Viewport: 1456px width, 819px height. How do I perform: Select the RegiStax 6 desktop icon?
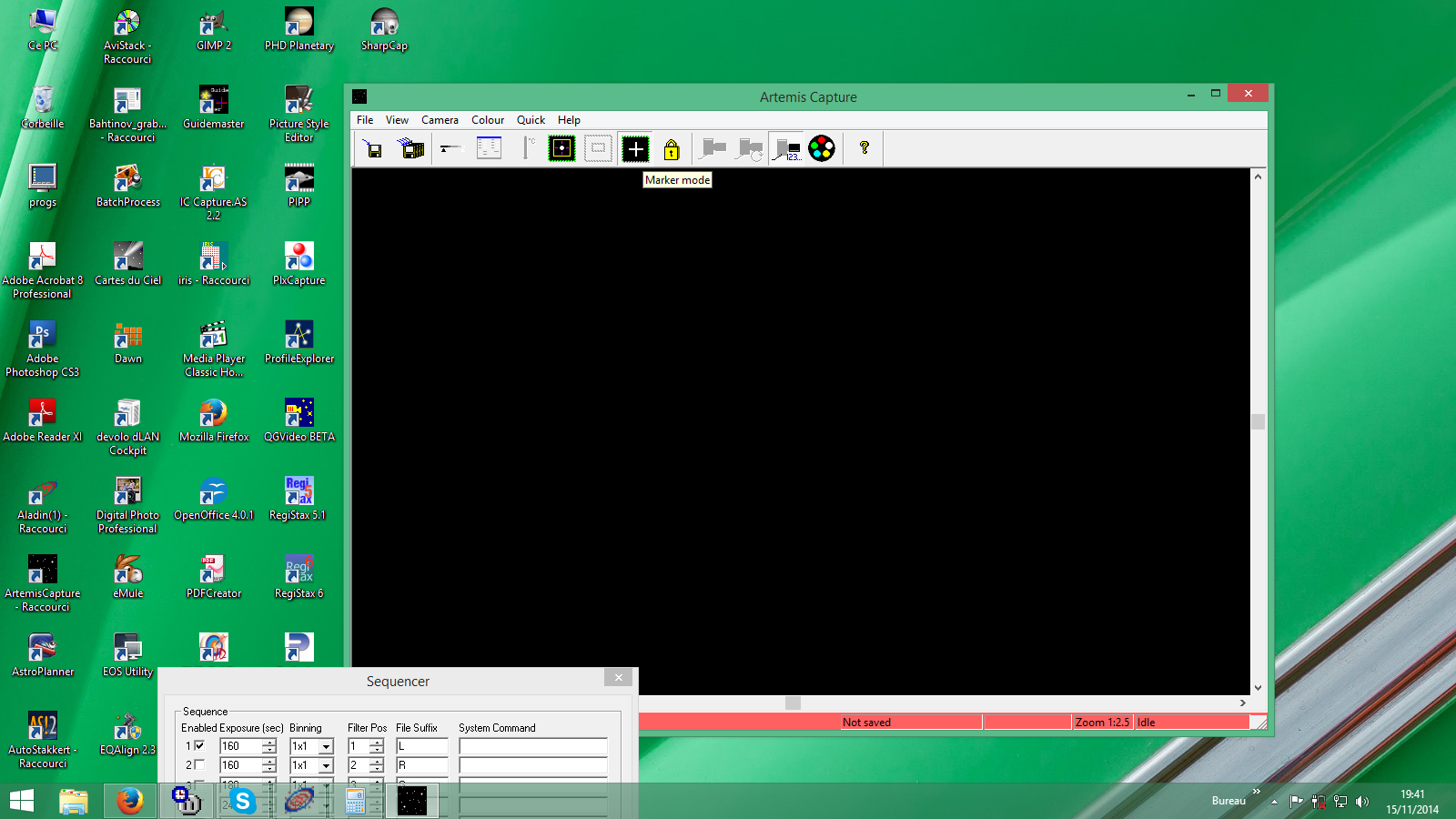tap(299, 577)
